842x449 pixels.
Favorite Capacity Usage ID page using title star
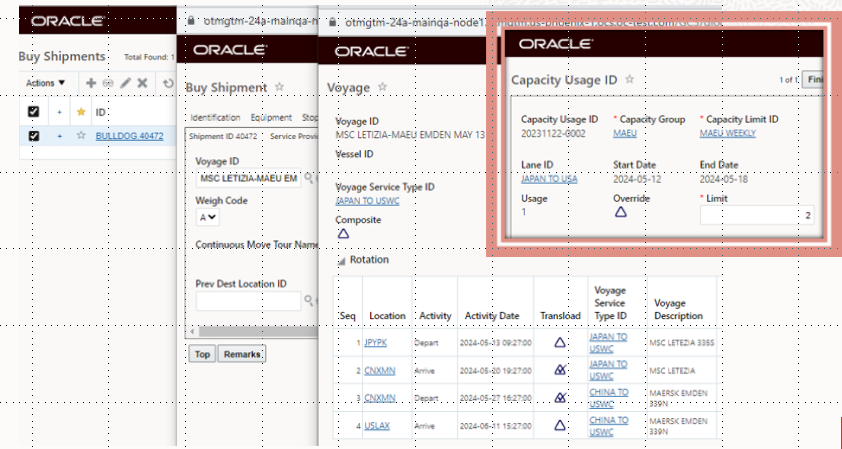(630, 79)
